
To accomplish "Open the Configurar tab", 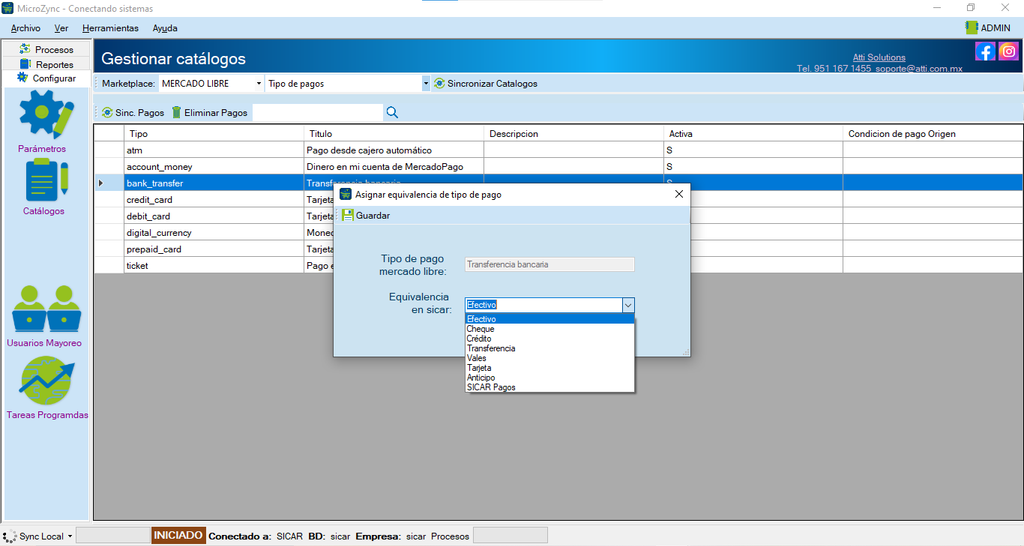I will pyautogui.click(x=46, y=78).
